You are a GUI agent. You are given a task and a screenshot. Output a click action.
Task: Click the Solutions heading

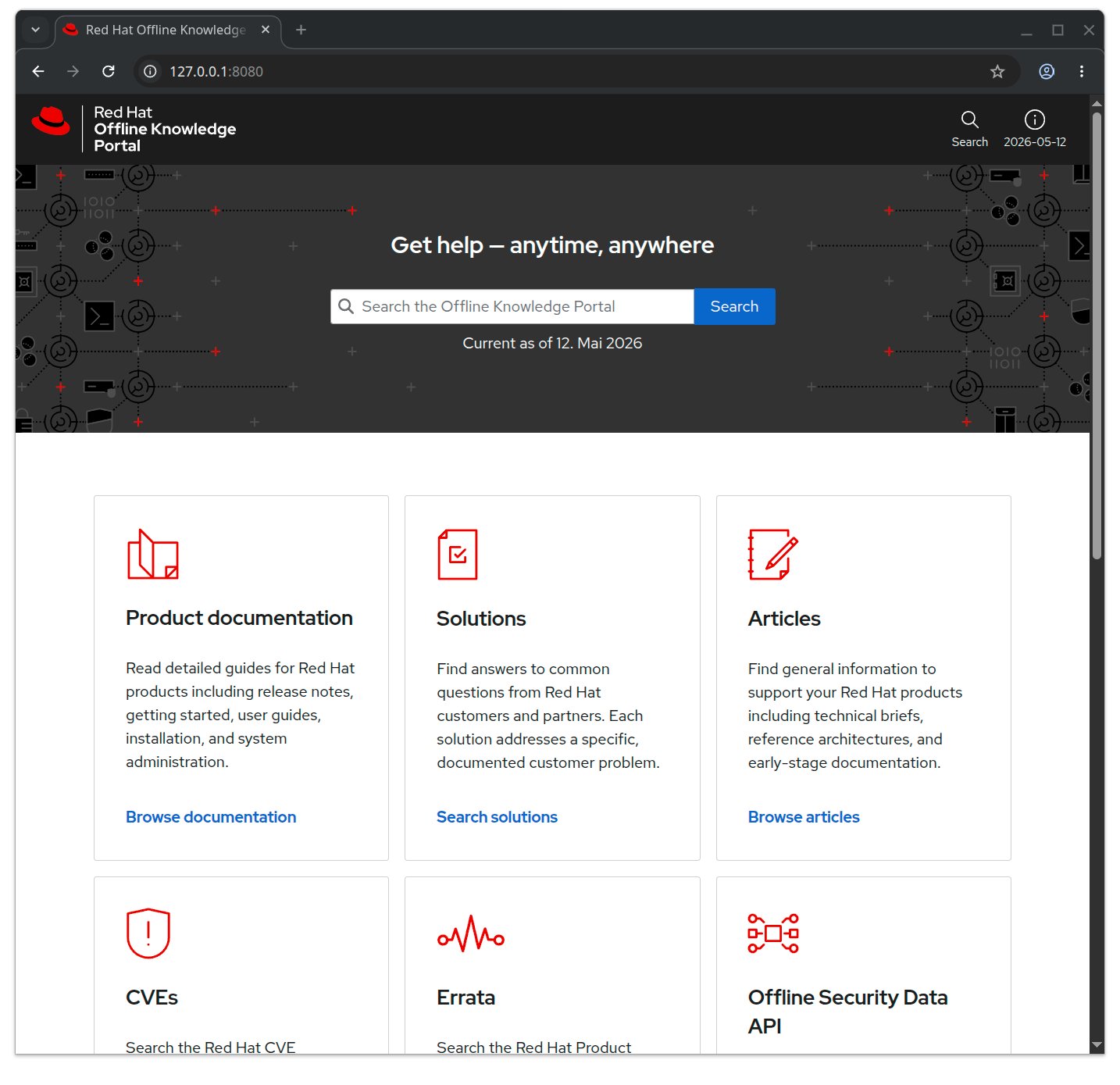(481, 619)
